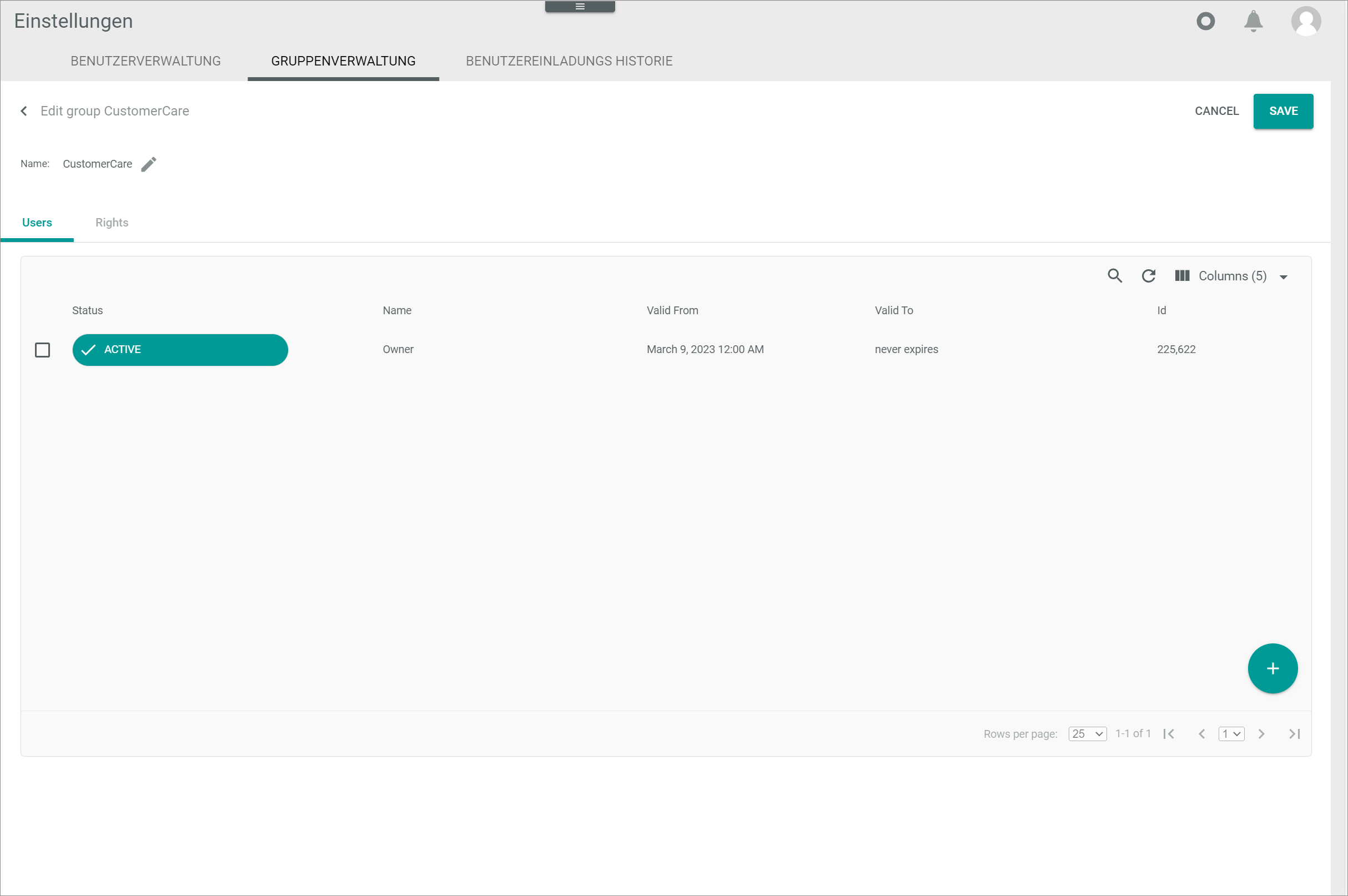Click Cancel to discard changes

1216,111
